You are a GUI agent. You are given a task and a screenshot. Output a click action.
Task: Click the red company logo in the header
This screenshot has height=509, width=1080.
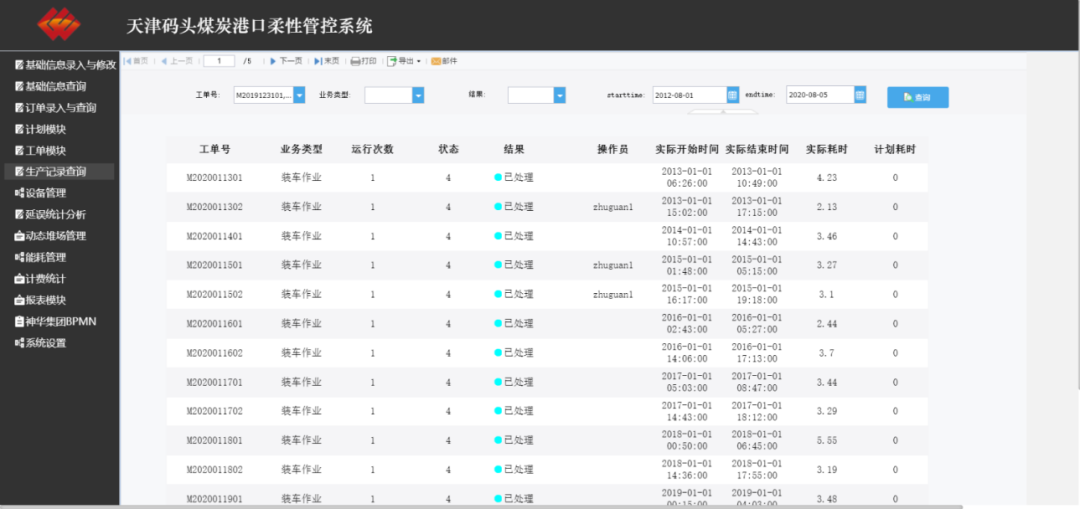(59, 24)
